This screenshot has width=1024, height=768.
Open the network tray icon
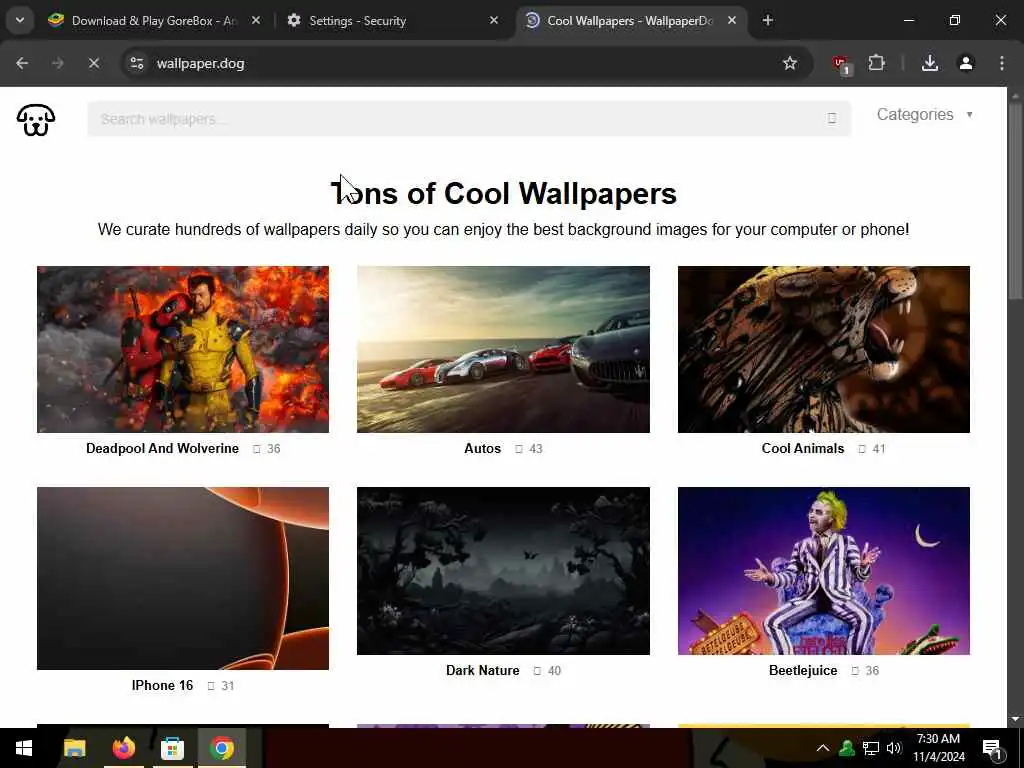point(871,748)
